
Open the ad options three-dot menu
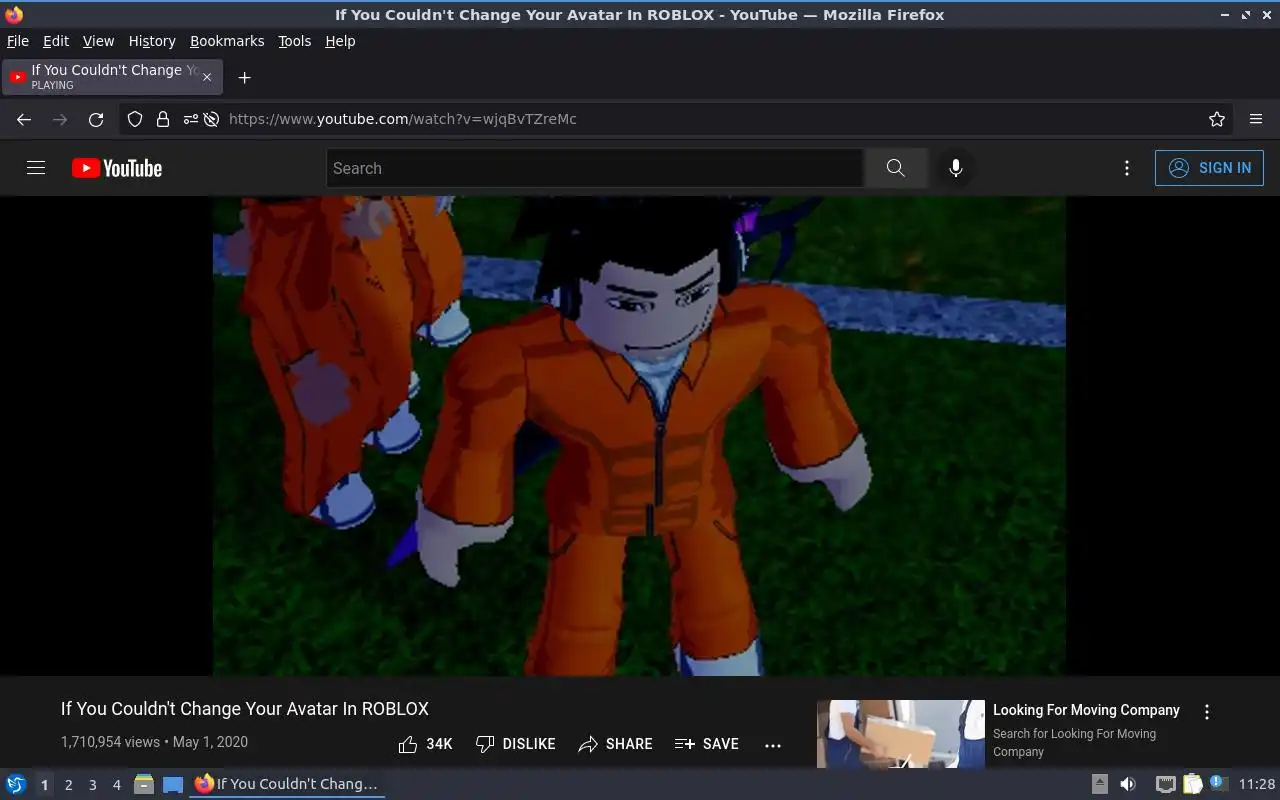tap(1207, 712)
